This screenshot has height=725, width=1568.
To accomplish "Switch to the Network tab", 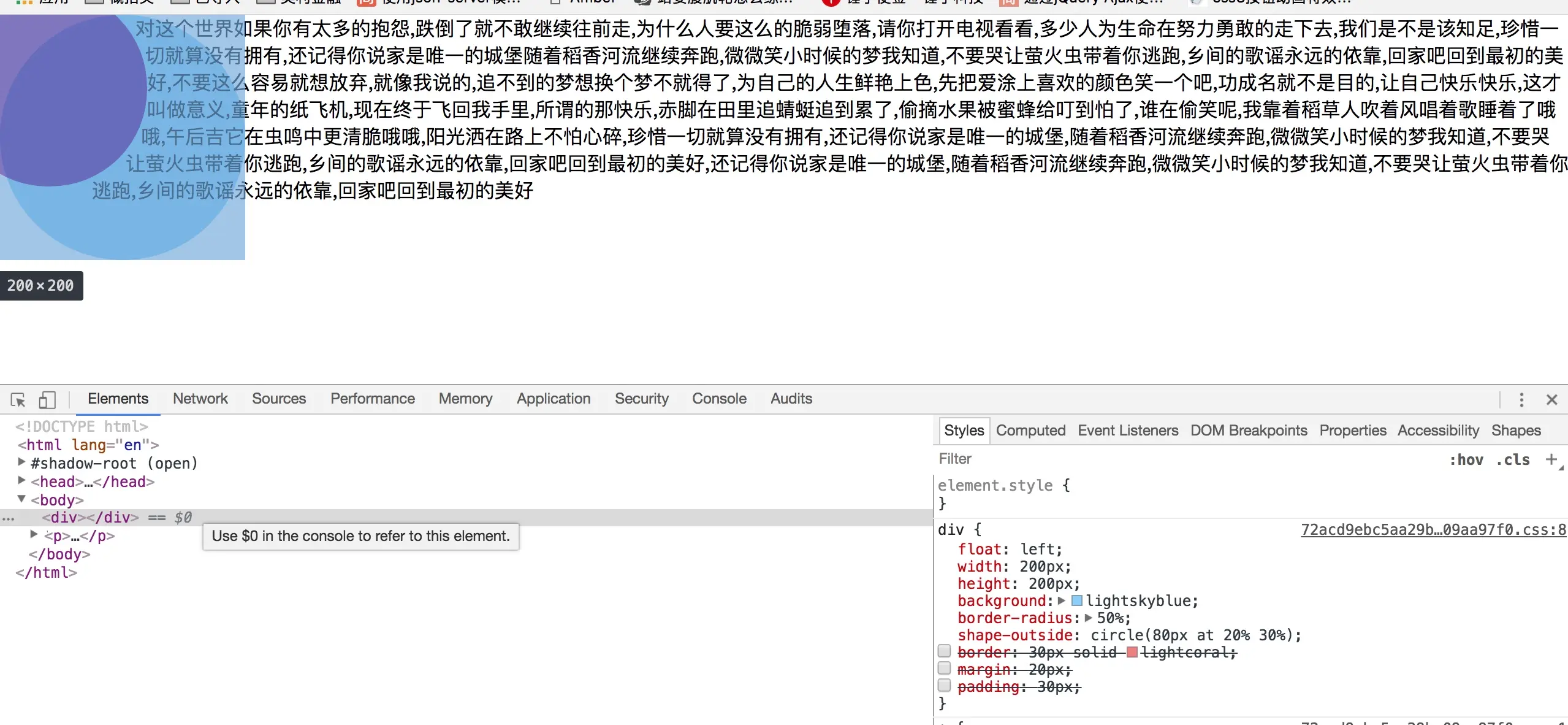I will (x=200, y=399).
